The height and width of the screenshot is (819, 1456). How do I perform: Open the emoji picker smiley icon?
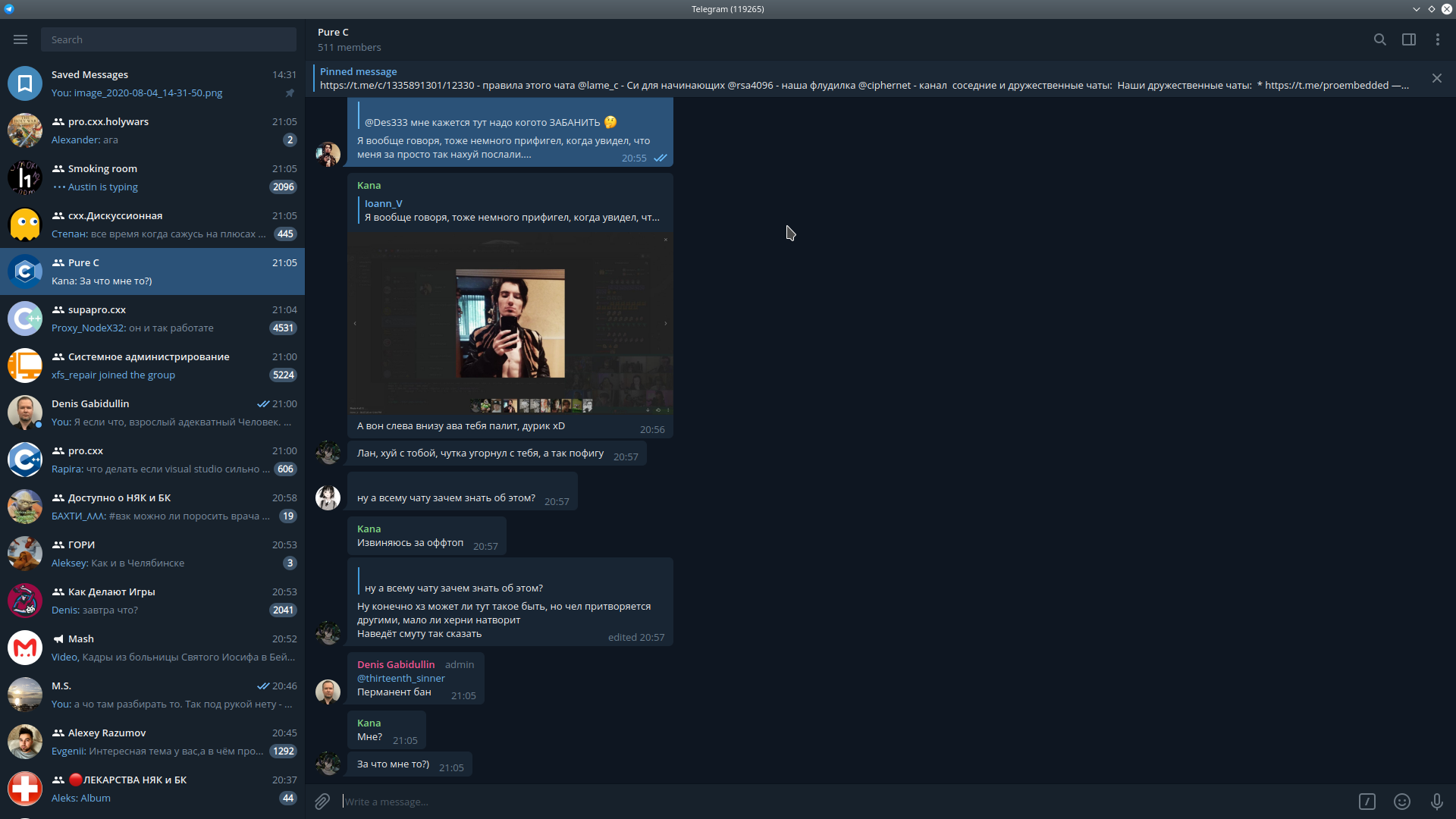point(1402,802)
